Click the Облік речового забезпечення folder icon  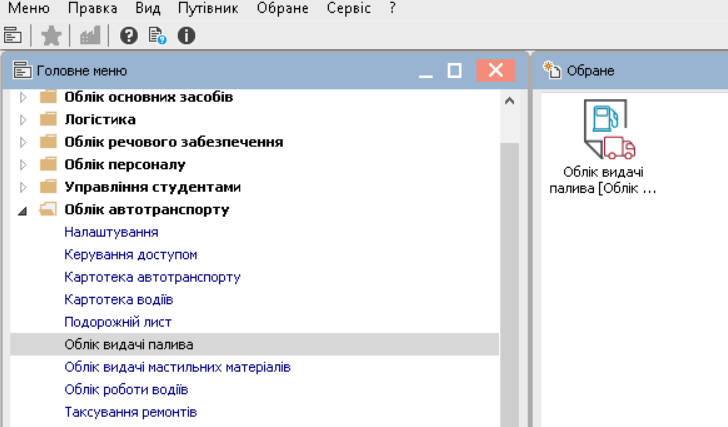point(48,142)
